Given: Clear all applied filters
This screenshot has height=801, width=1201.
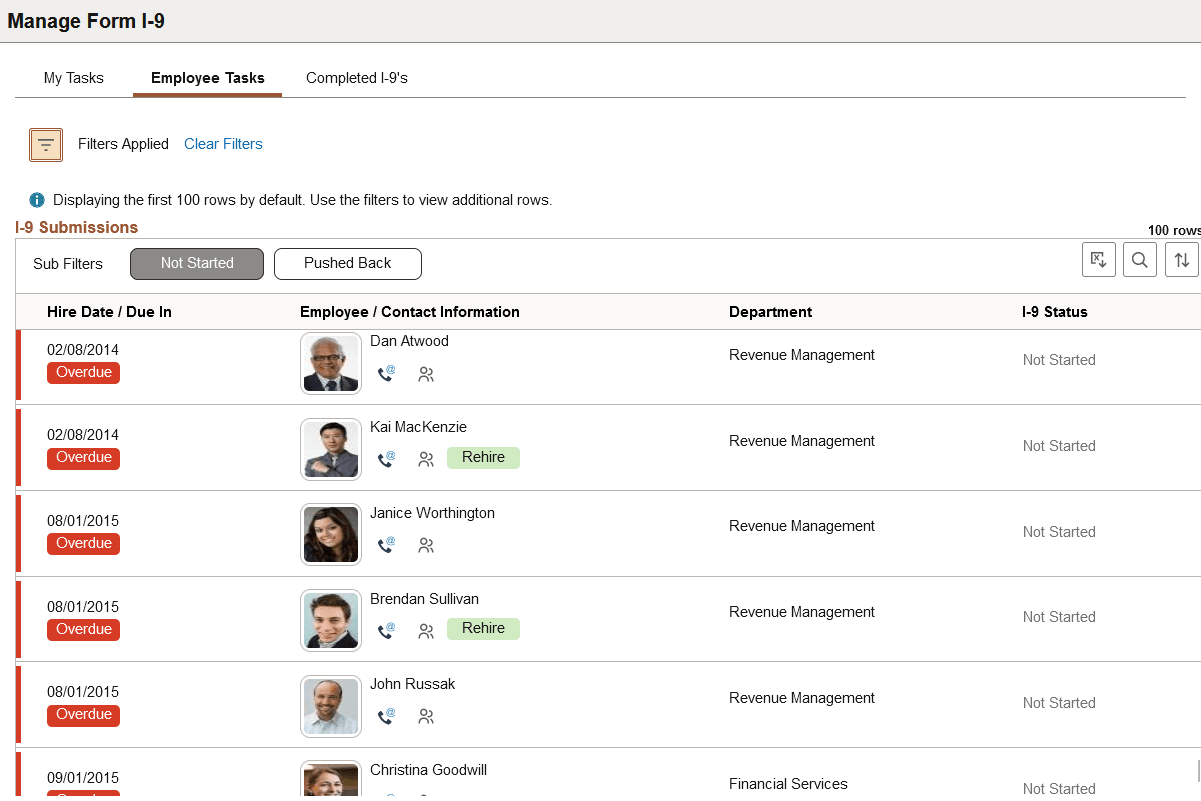Looking at the screenshot, I should point(223,144).
